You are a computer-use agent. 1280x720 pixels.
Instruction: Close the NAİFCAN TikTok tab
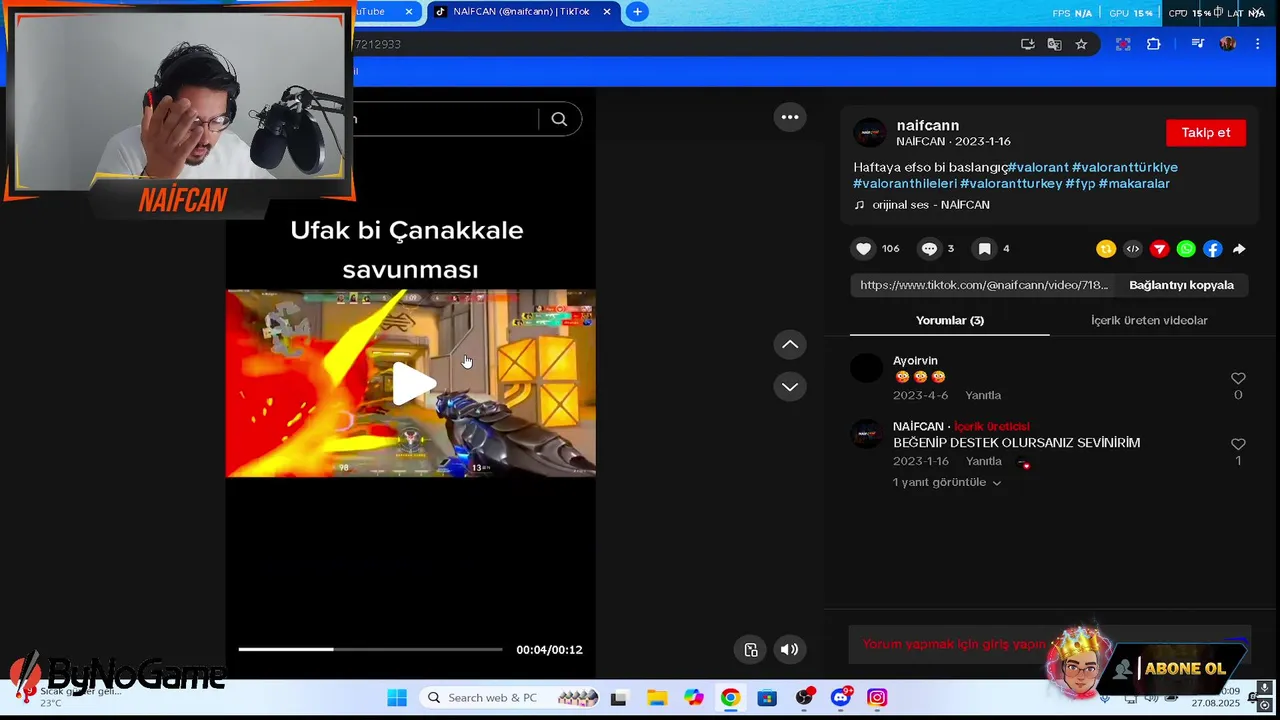608,12
